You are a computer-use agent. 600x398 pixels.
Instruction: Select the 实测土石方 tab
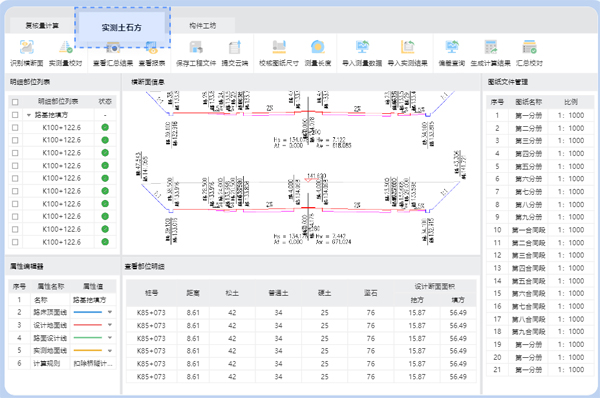[122, 27]
